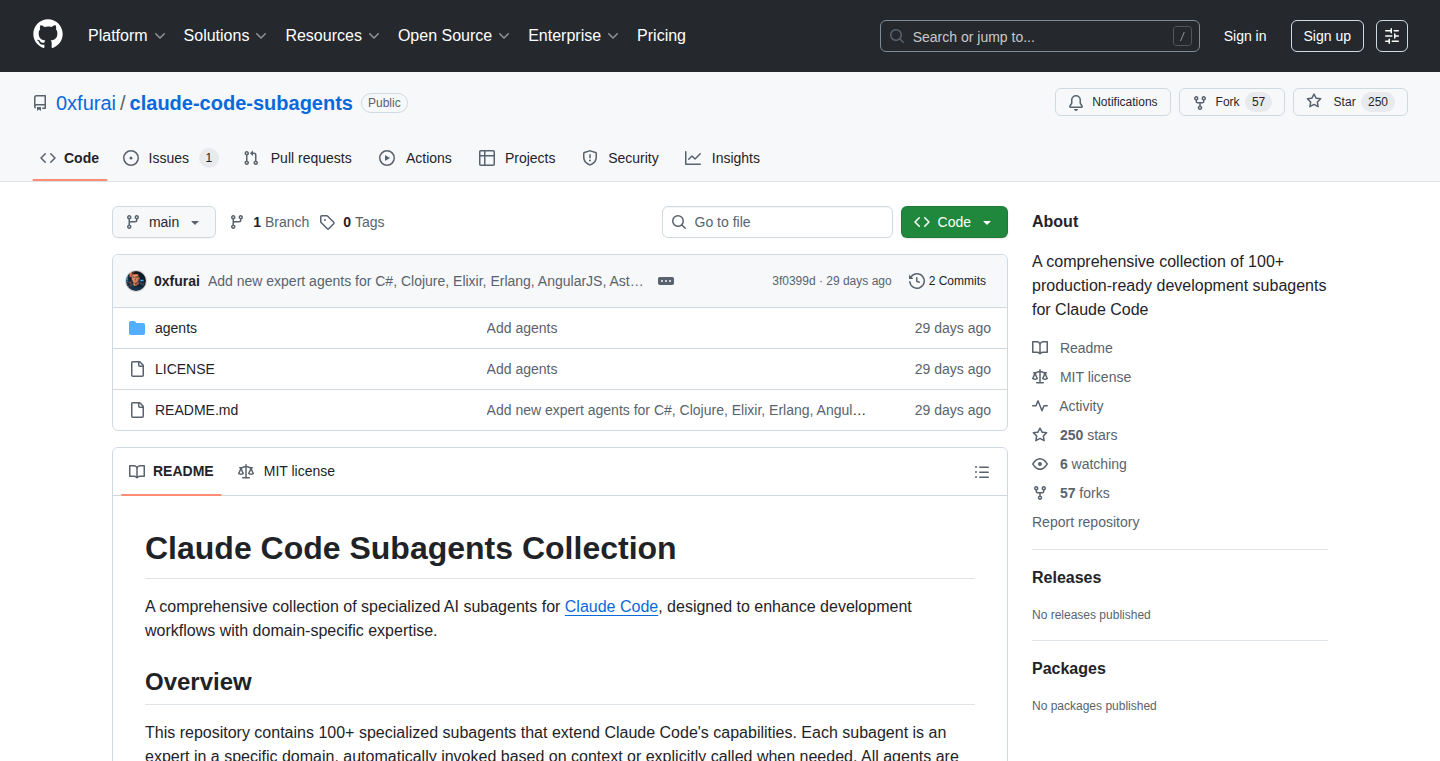This screenshot has height=761, width=1440.
Task: Click the book icon beside Readme
Action: (1040, 348)
